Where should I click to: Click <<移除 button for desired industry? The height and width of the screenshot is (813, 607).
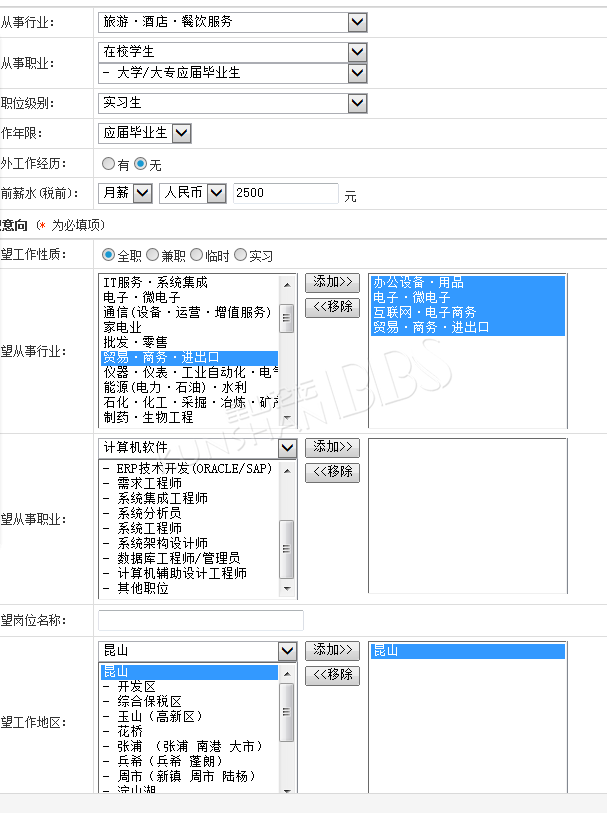(x=332, y=307)
